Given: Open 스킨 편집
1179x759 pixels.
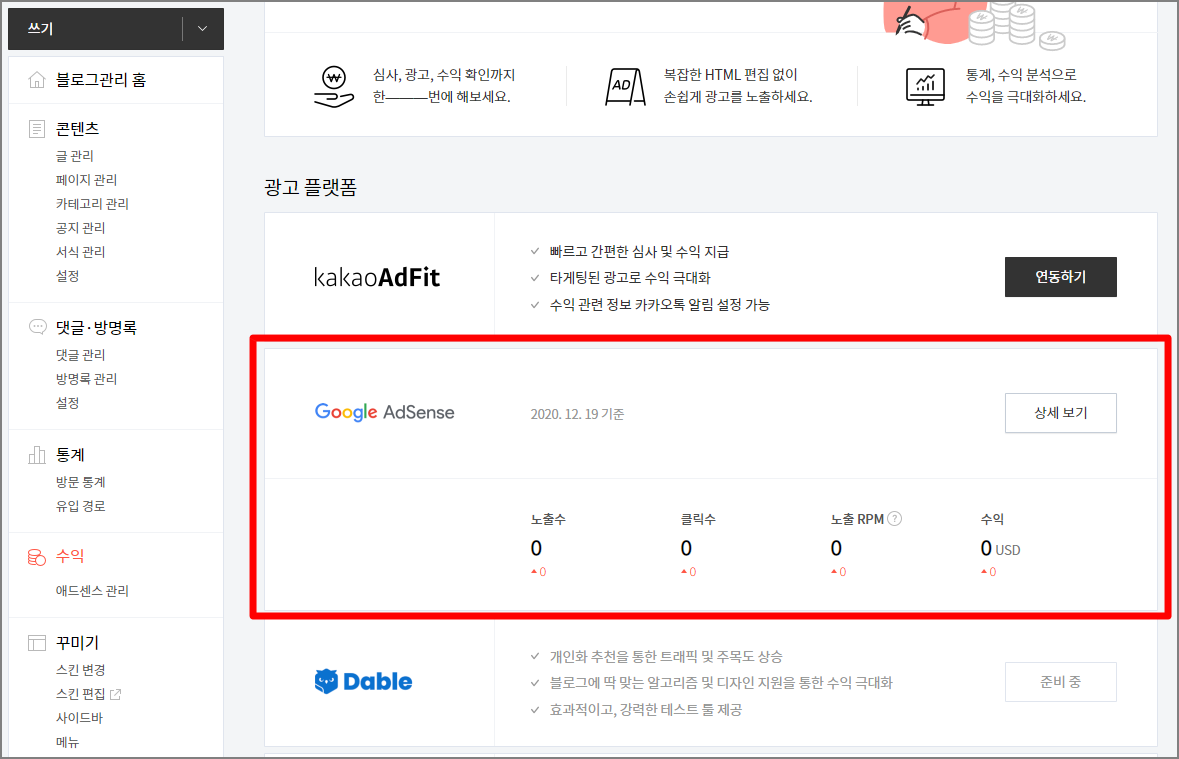Looking at the screenshot, I should tap(80, 694).
